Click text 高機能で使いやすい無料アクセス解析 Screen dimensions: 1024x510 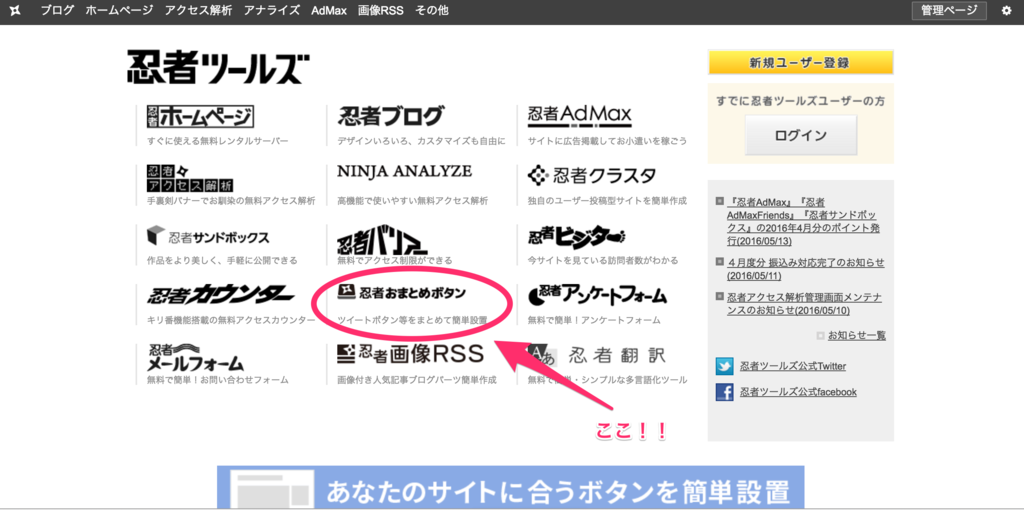coord(412,201)
